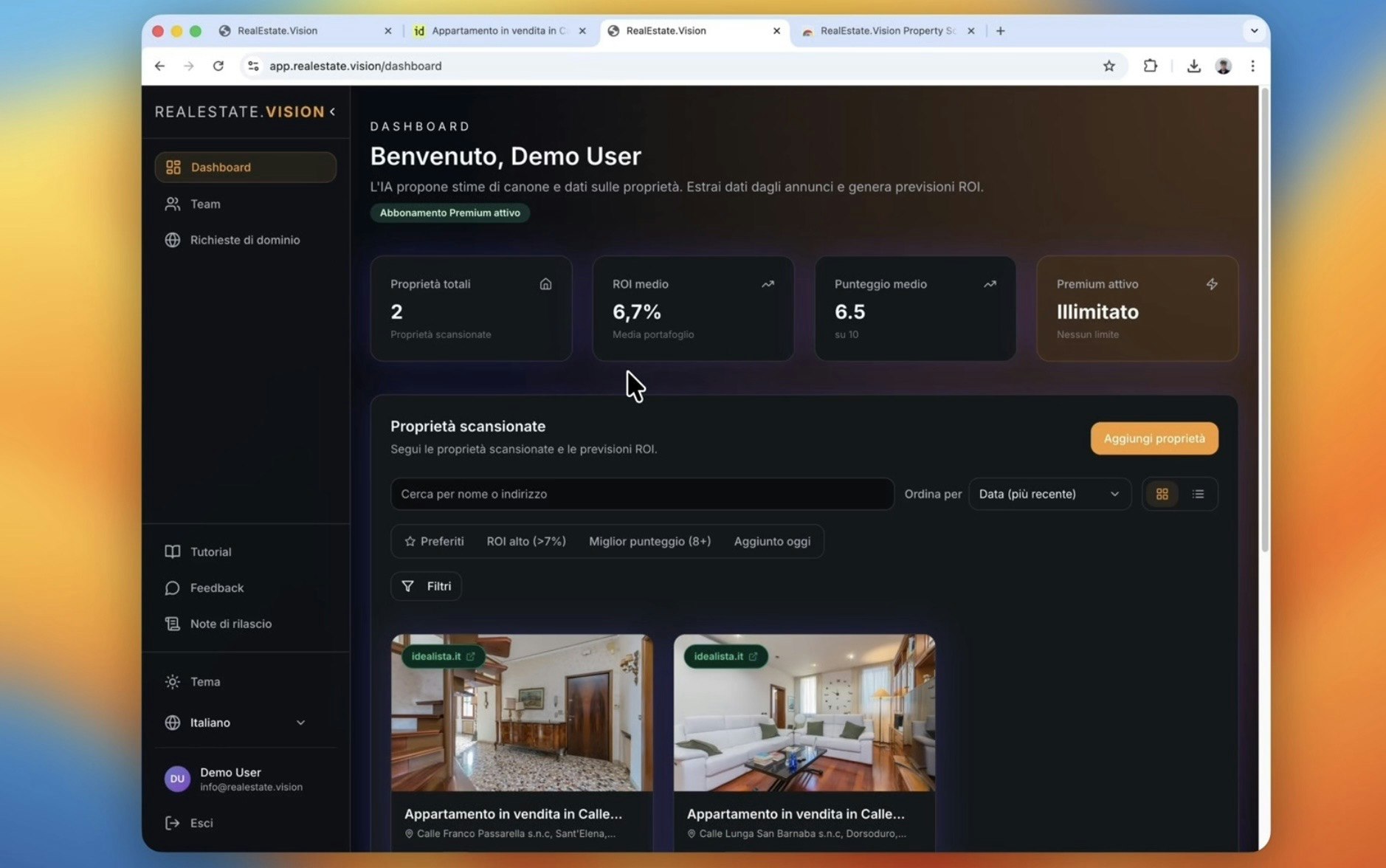Image resolution: width=1386 pixels, height=868 pixels.
Task: Open the Filtri panel
Action: (426, 585)
